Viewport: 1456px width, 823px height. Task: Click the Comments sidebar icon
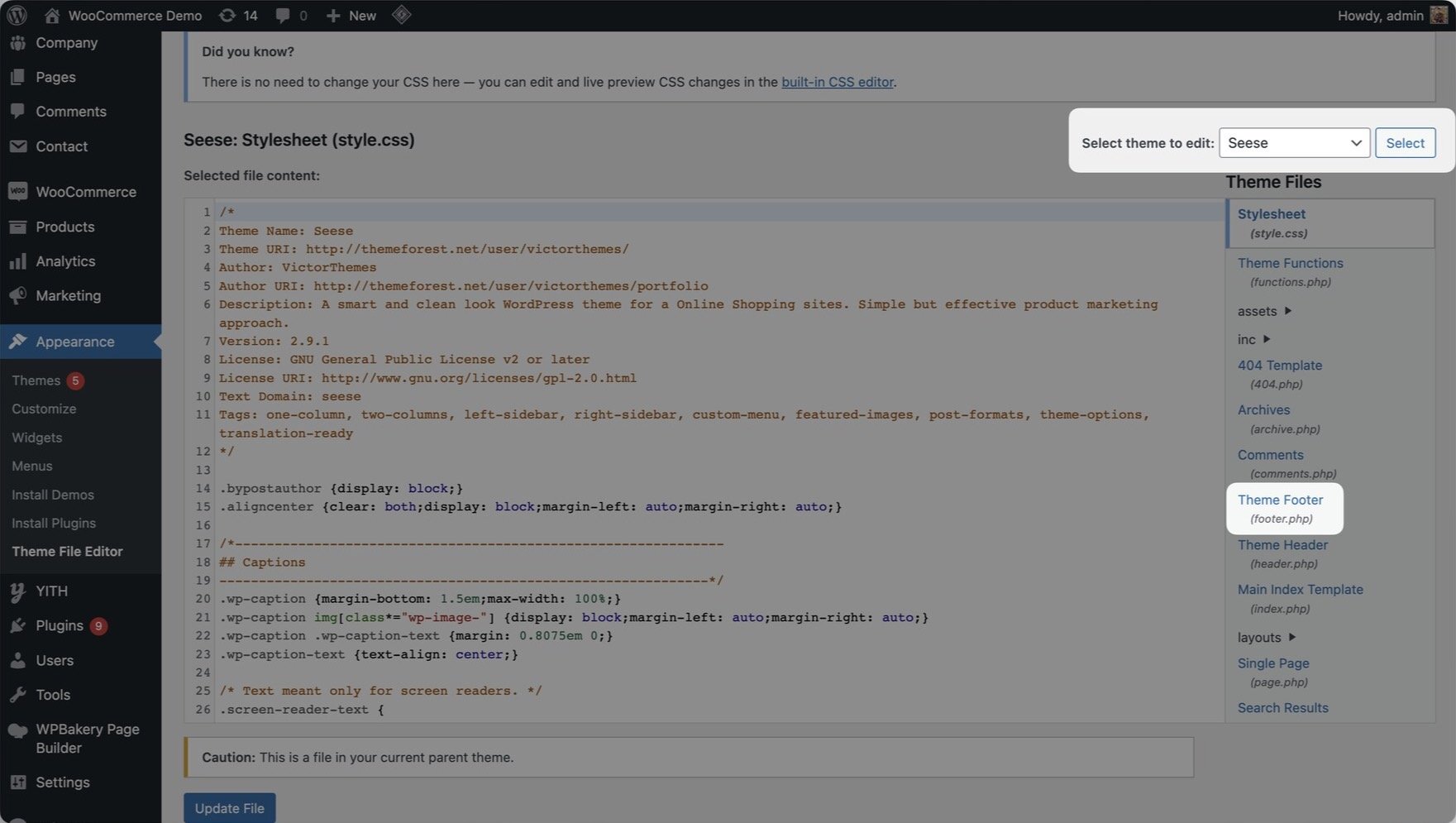click(17, 112)
